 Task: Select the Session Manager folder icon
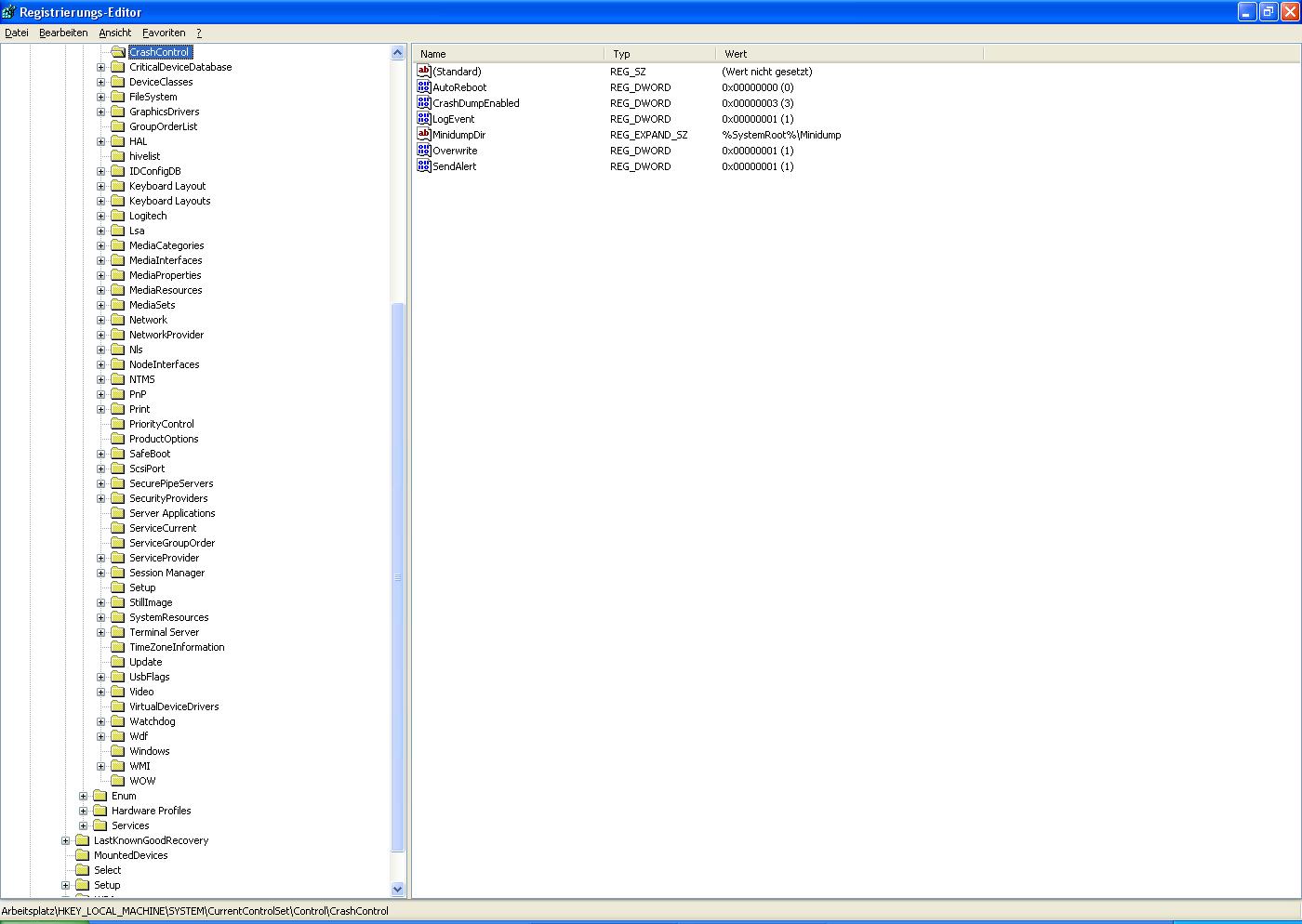tap(118, 573)
